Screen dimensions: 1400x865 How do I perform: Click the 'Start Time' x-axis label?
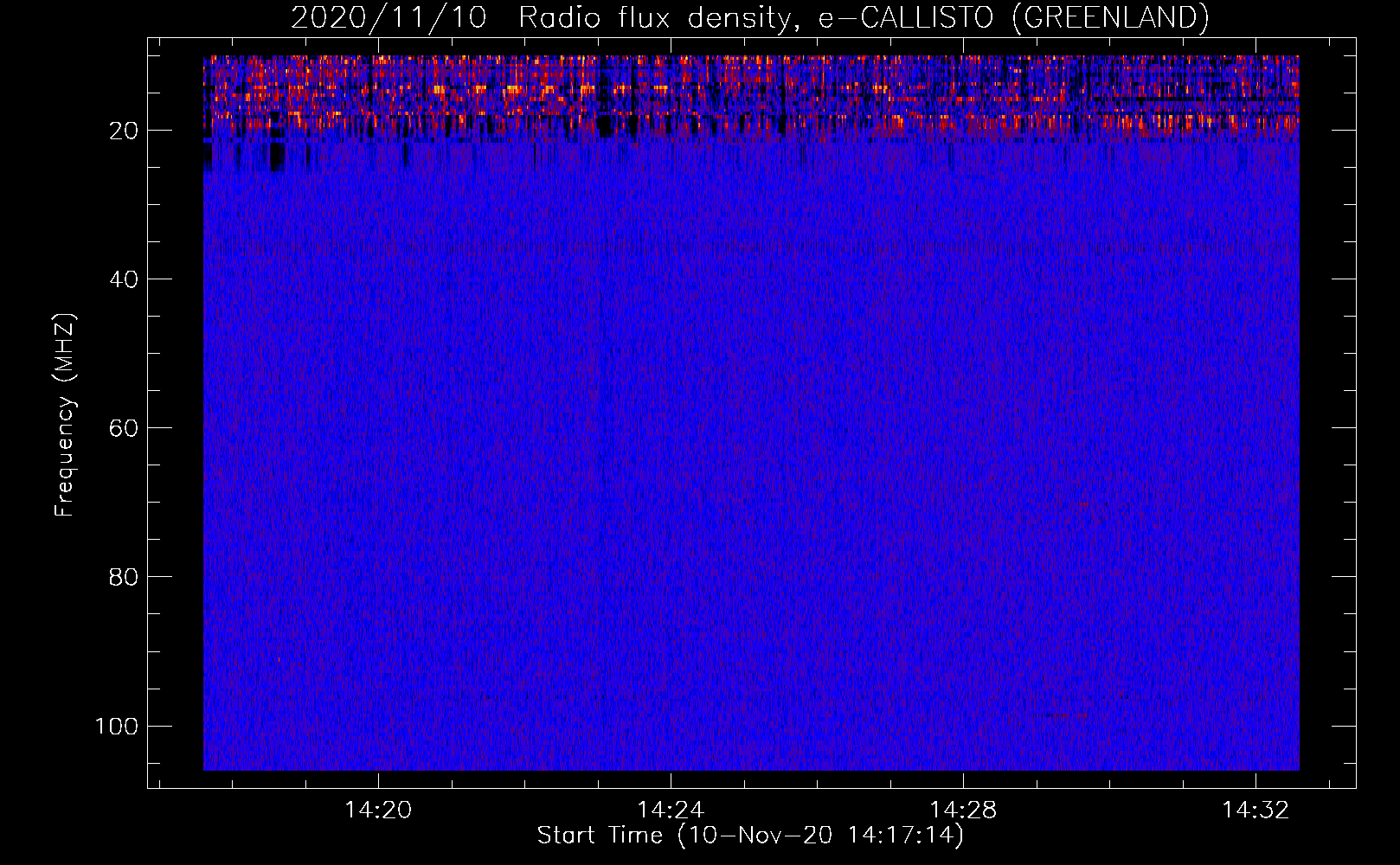600,836
